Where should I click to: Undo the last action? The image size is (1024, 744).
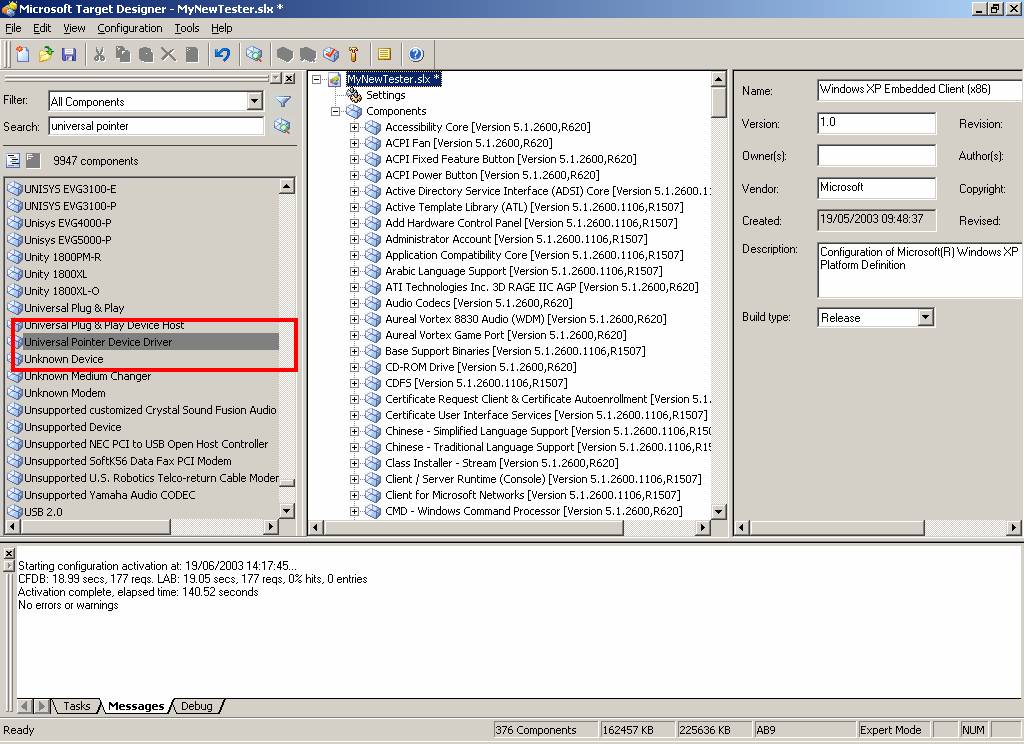[x=221, y=54]
